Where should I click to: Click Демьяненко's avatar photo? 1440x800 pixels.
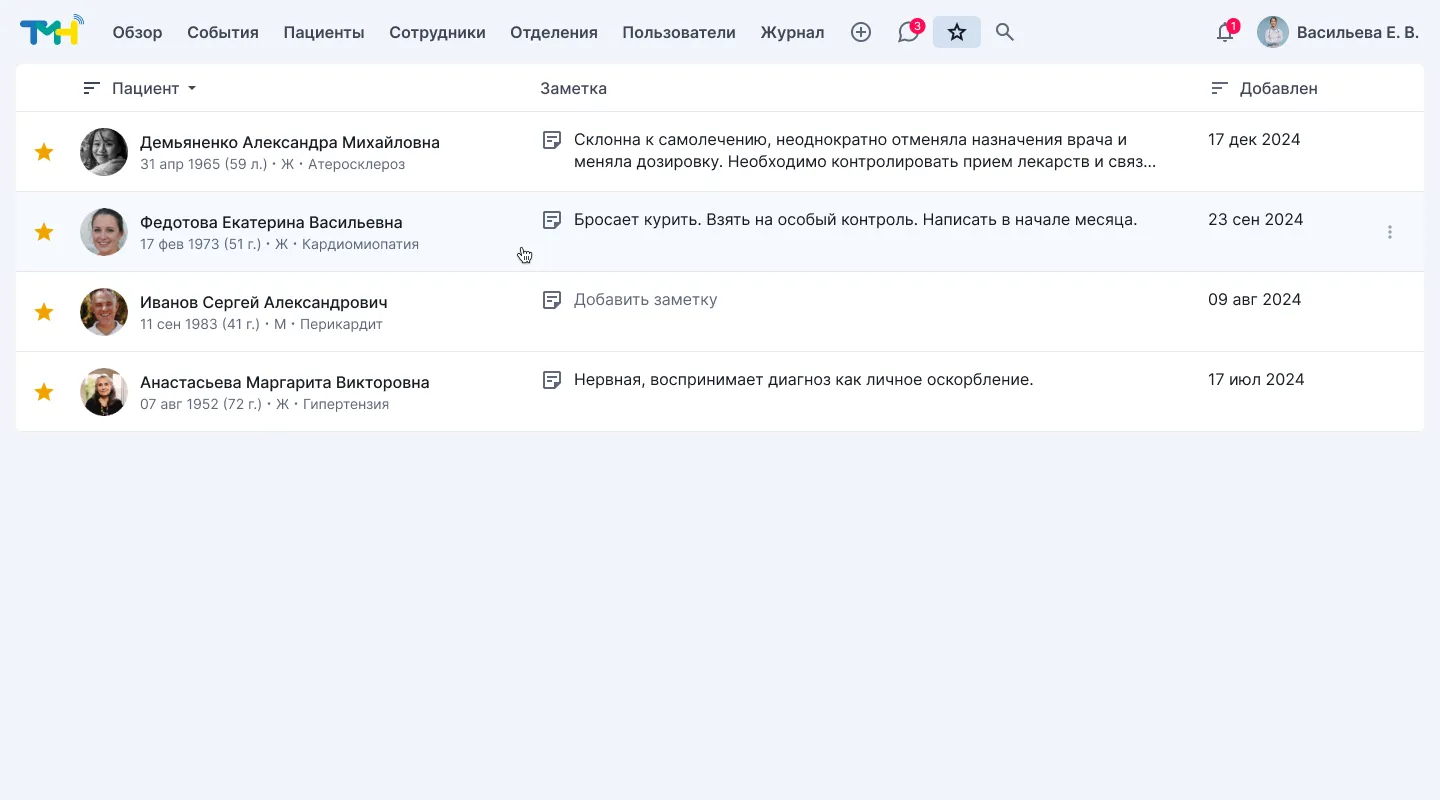[104, 152]
